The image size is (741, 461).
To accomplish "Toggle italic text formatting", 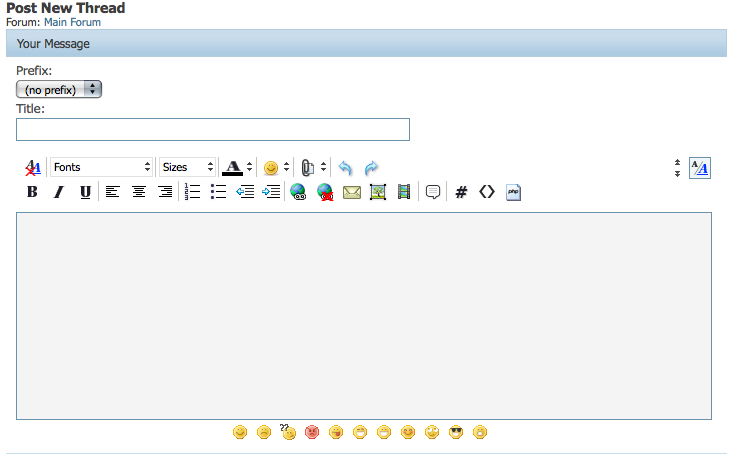I will pyautogui.click(x=58, y=192).
